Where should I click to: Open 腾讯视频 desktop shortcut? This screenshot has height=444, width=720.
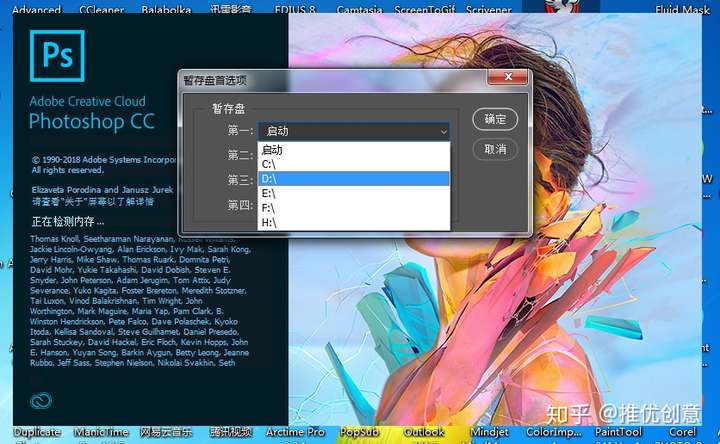click(231, 432)
